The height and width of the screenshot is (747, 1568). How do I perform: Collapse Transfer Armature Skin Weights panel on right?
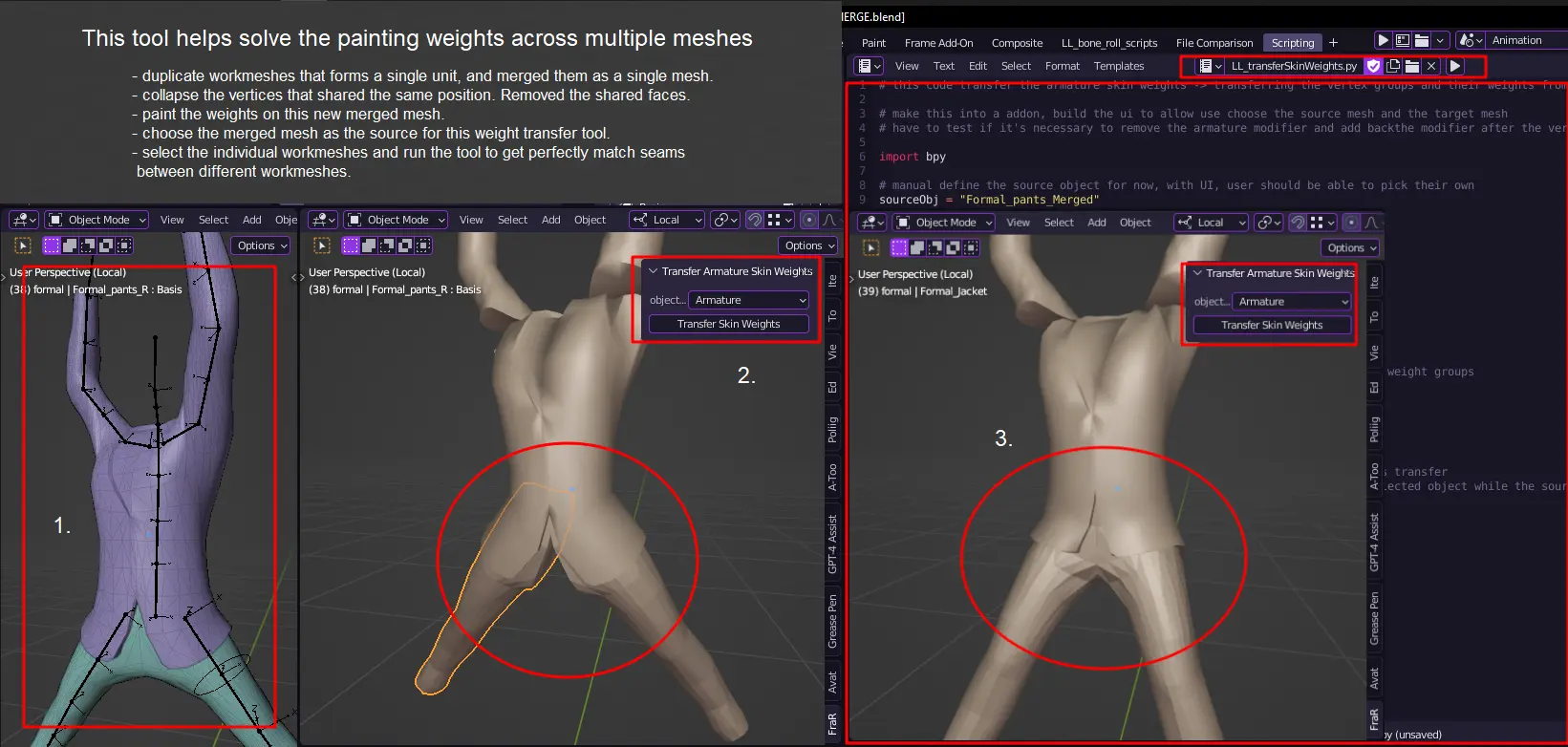click(1197, 273)
